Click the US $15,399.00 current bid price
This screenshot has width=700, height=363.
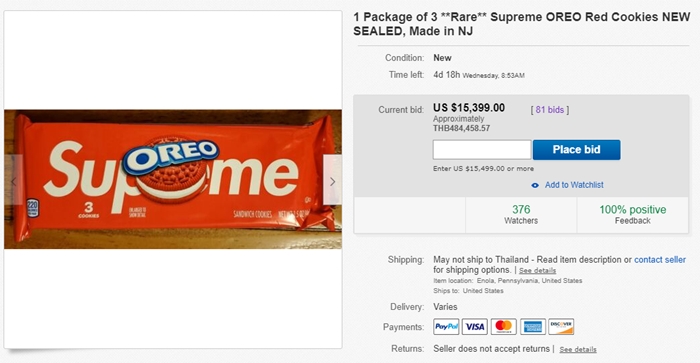coord(469,108)
